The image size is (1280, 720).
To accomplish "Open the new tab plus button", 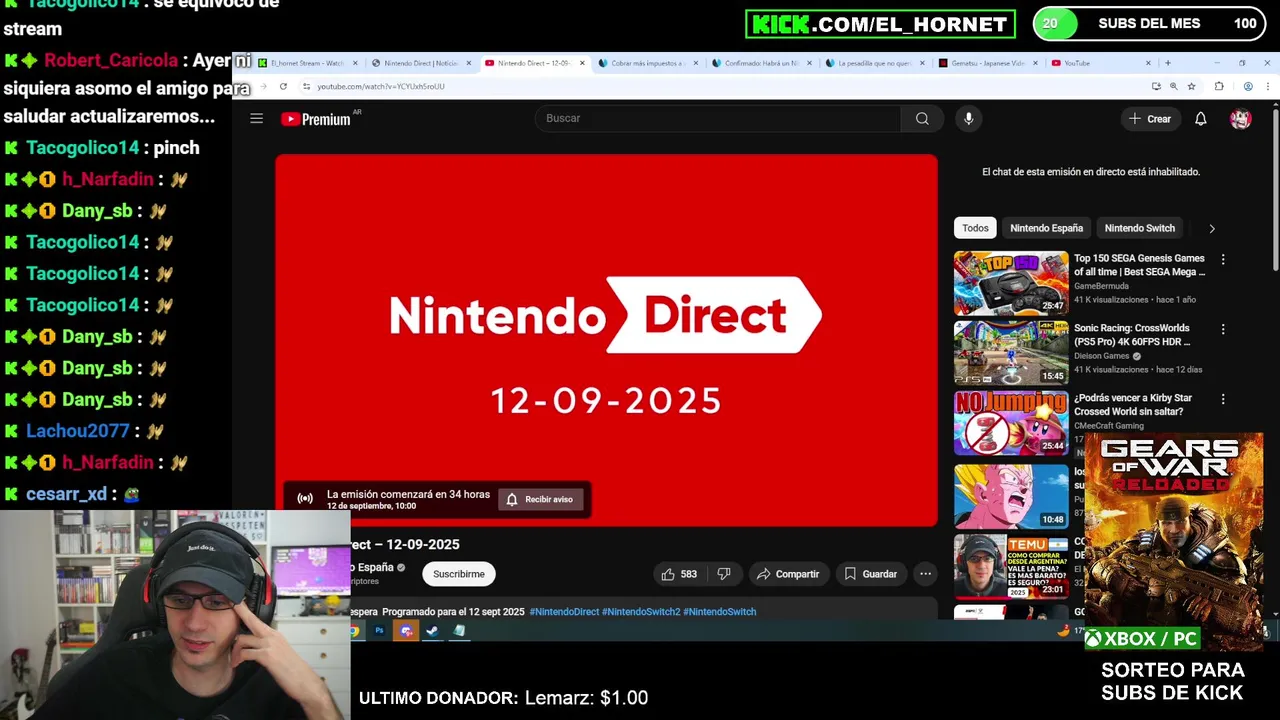I will (x=1167, y=63).
